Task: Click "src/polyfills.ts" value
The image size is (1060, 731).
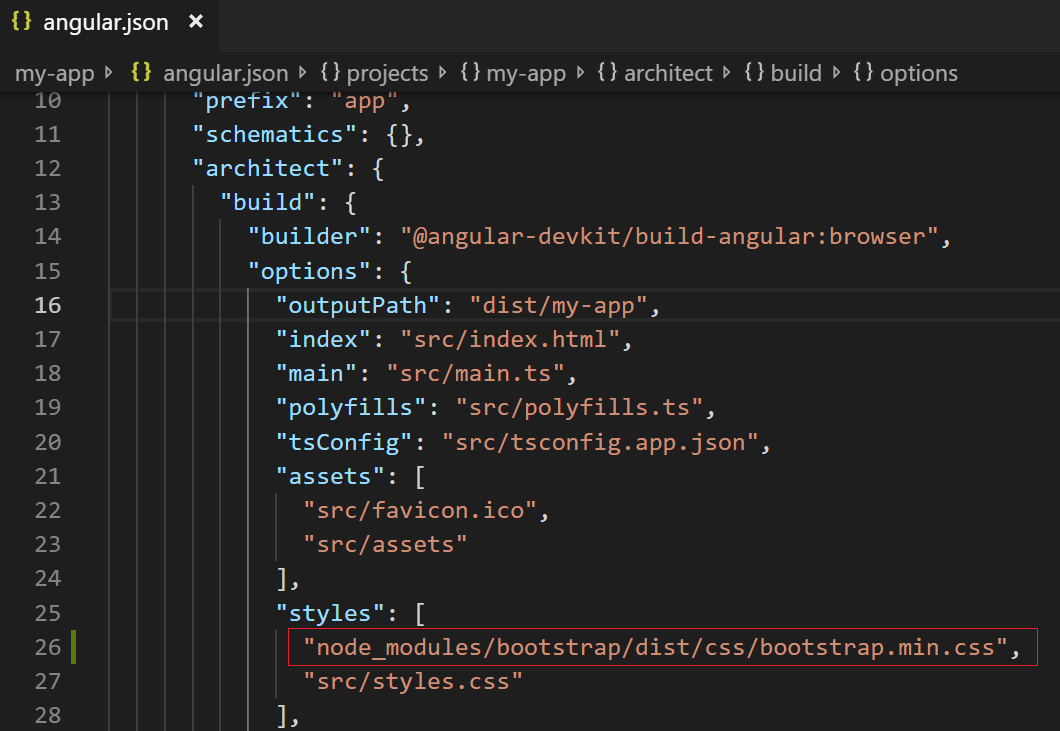Action: point(579,408)
